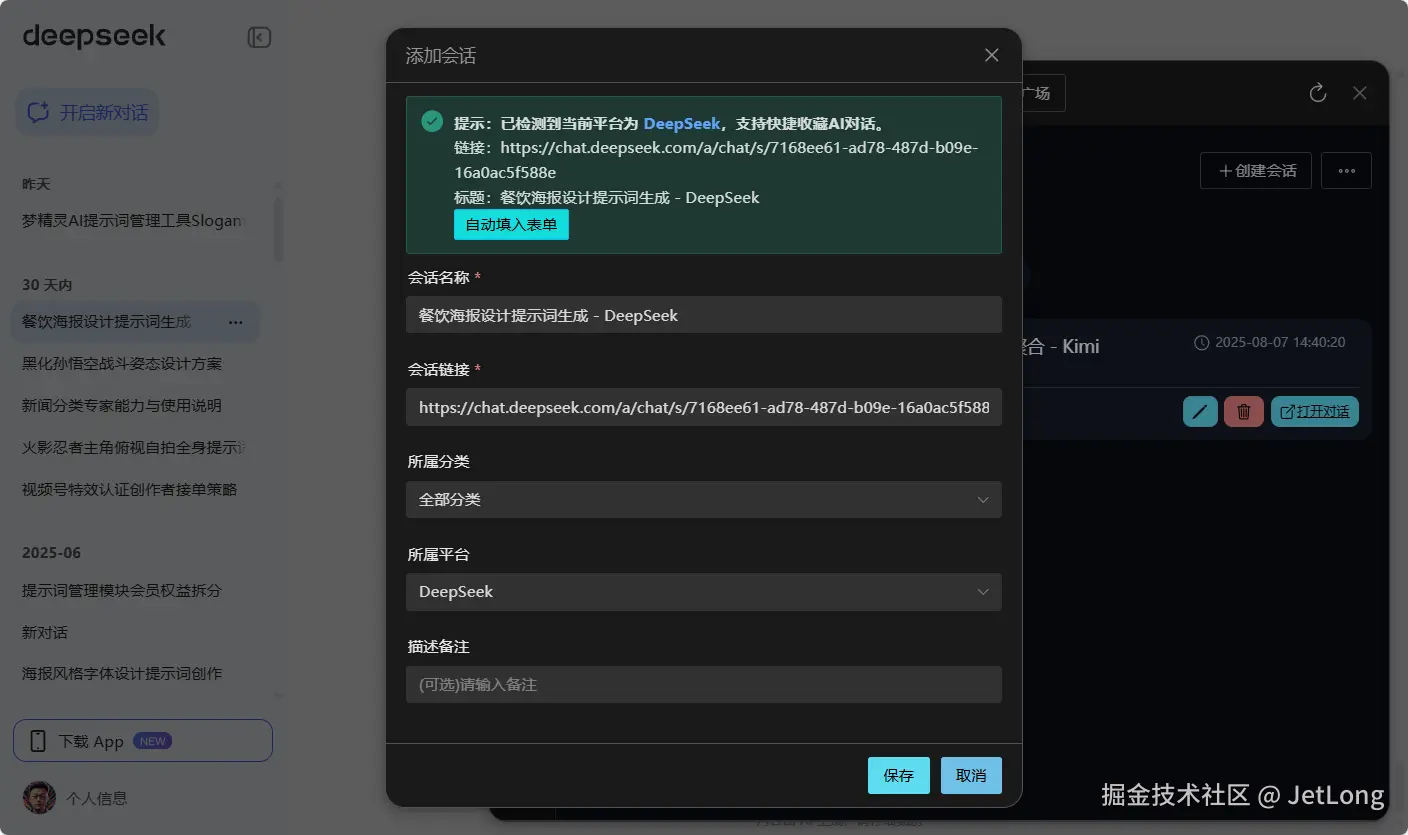Click the 打开对话 button on the Kimi card
This screenshot has height=835, width=1408.
click(1315, 411)
